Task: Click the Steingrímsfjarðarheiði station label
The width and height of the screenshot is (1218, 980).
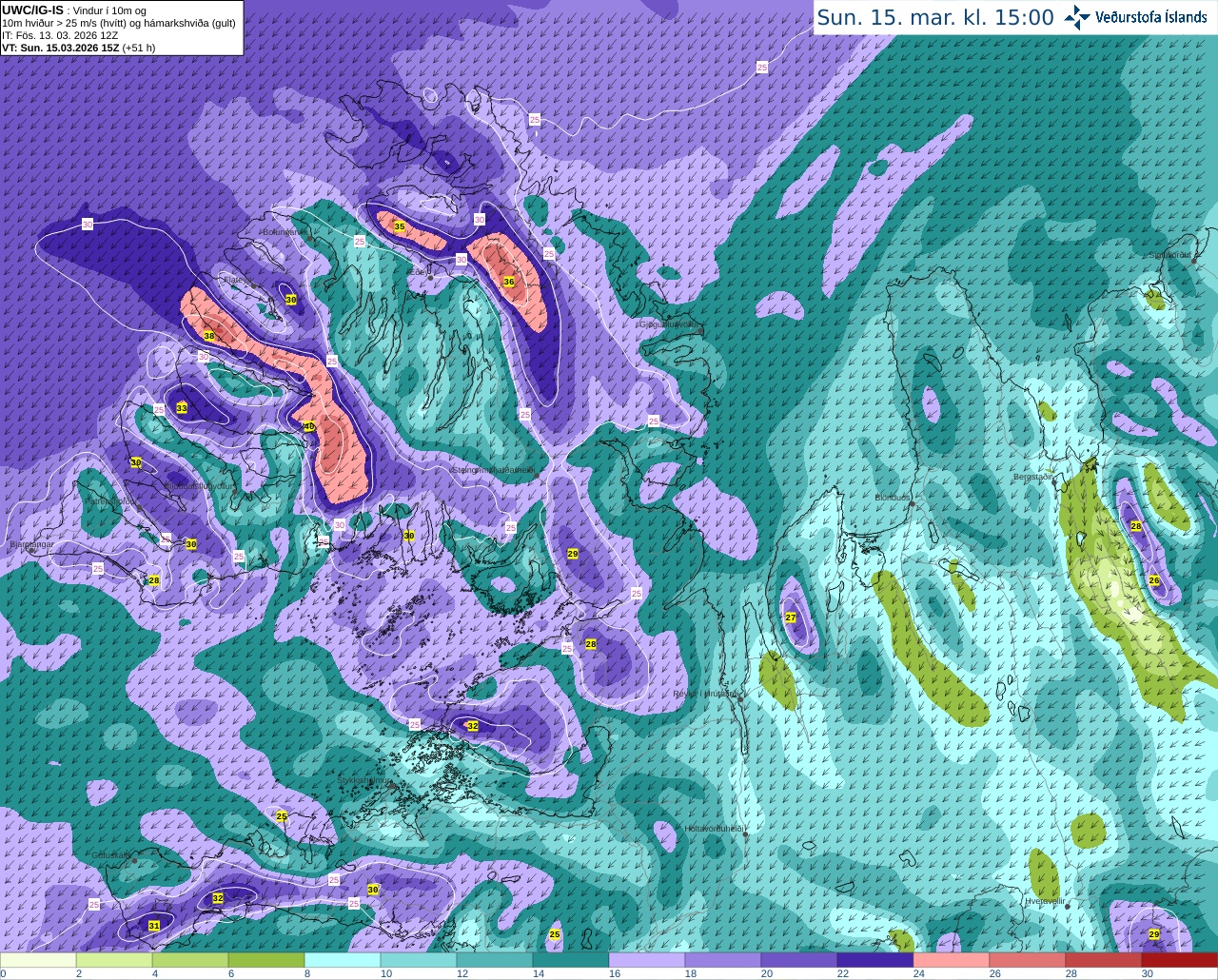Action: tap(493, 470)
